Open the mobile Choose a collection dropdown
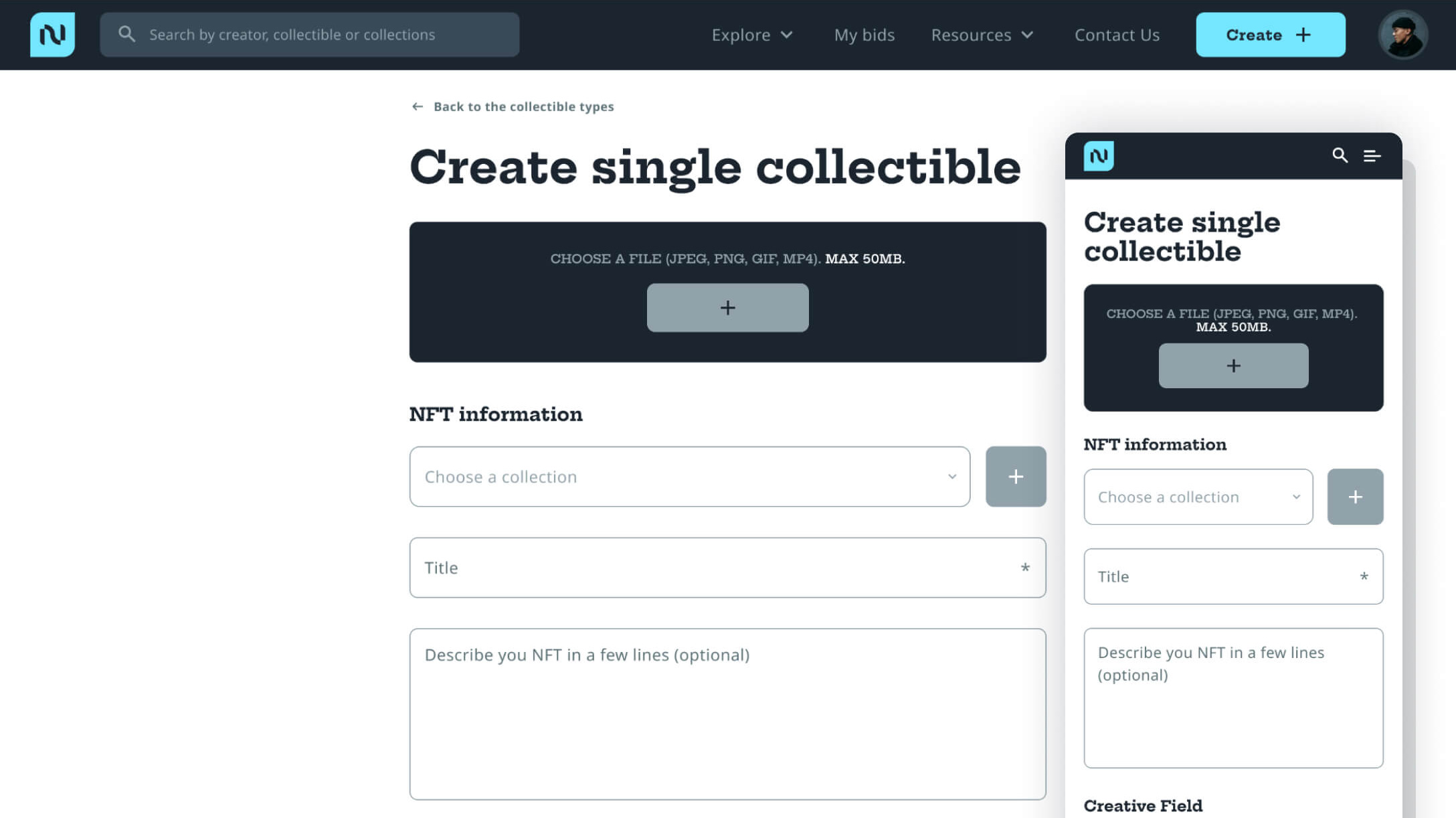 click(1198, 497)
